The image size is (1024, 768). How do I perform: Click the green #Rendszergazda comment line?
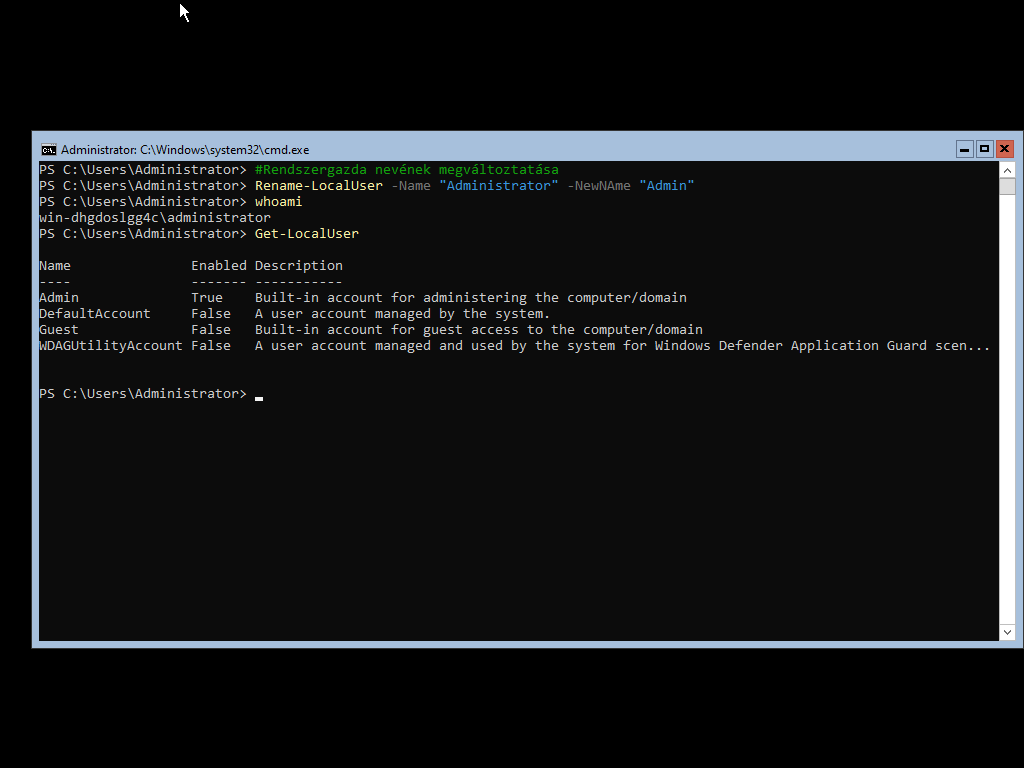click(406, 170)
